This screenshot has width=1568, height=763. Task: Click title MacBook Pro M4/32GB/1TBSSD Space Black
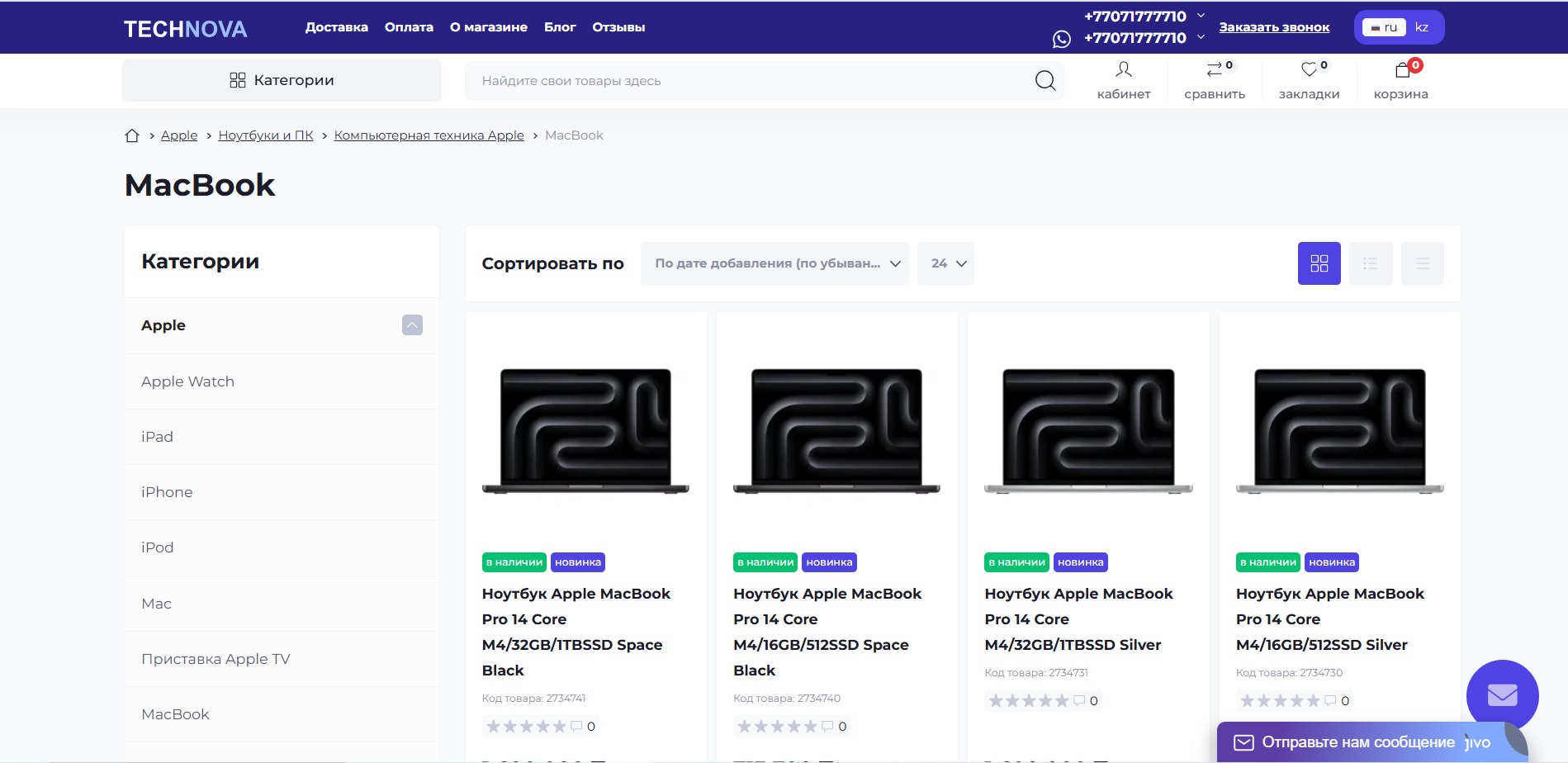coord(576,632)
